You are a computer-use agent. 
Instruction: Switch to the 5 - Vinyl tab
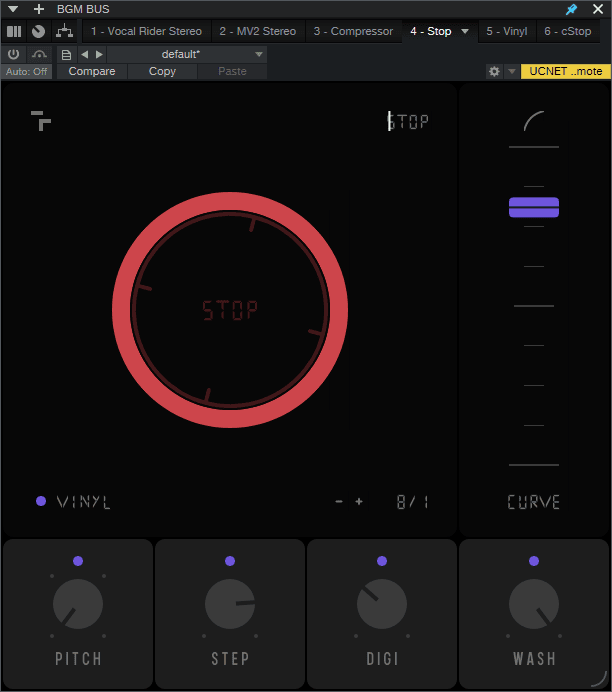click(507, 31)
